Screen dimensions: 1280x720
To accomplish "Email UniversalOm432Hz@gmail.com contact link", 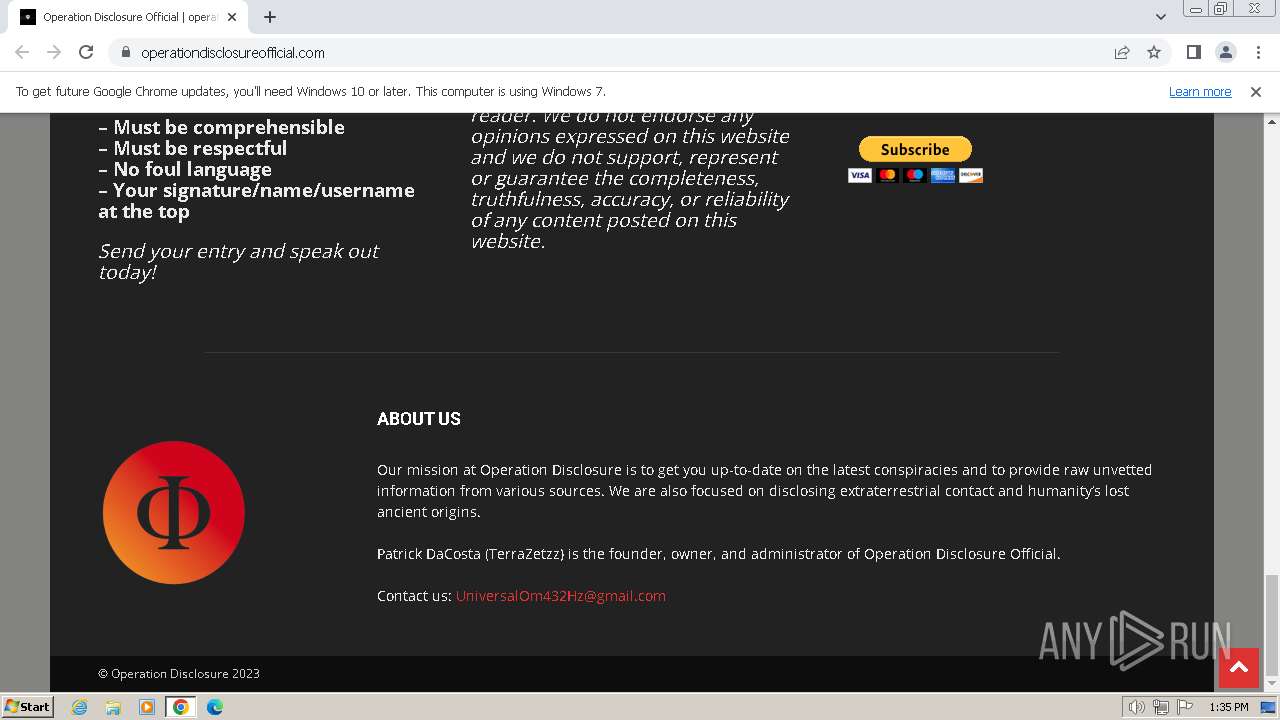I will (x=561, y=596).
